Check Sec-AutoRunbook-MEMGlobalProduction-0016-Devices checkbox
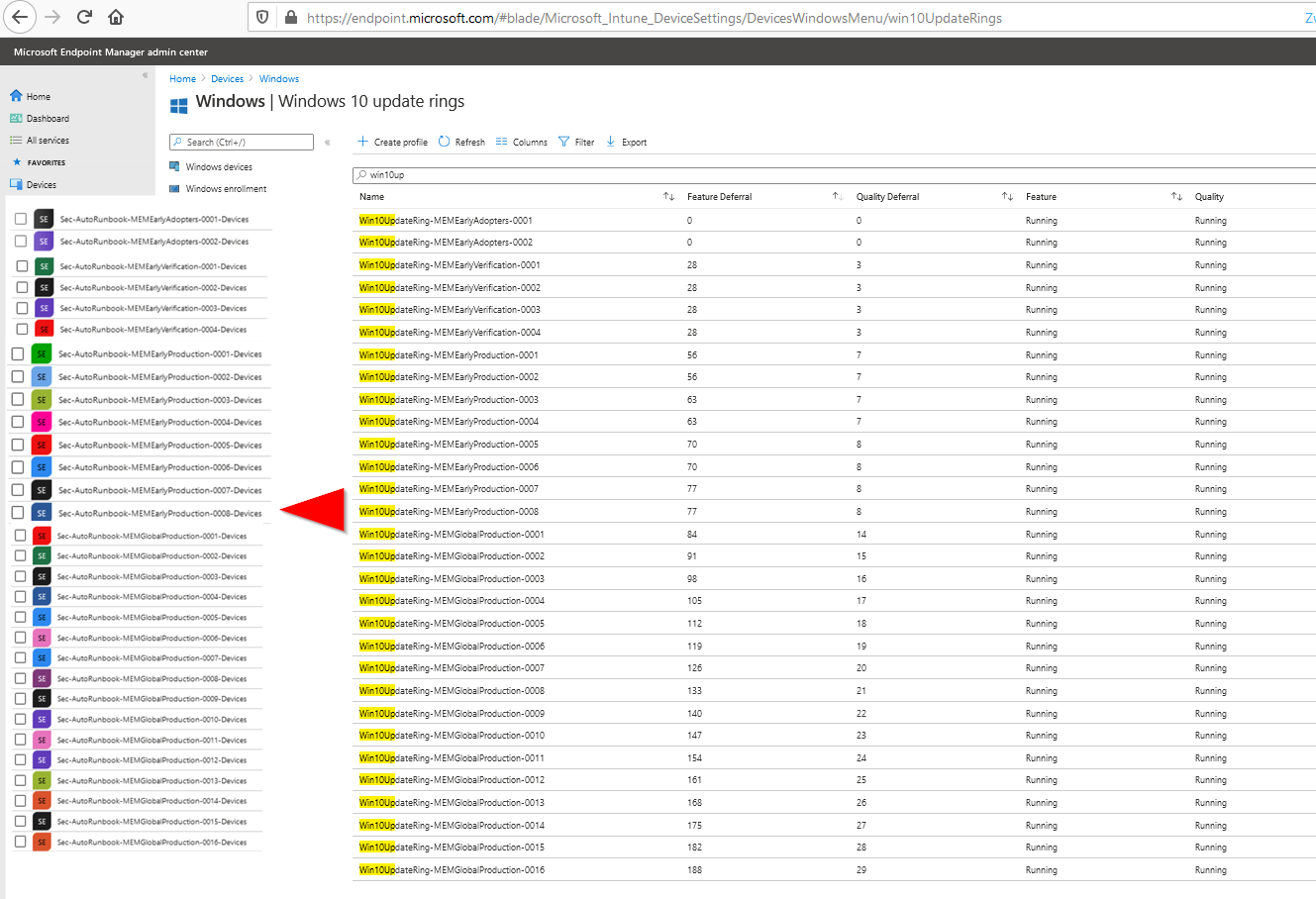The image size is (1316, 899). 20,842
